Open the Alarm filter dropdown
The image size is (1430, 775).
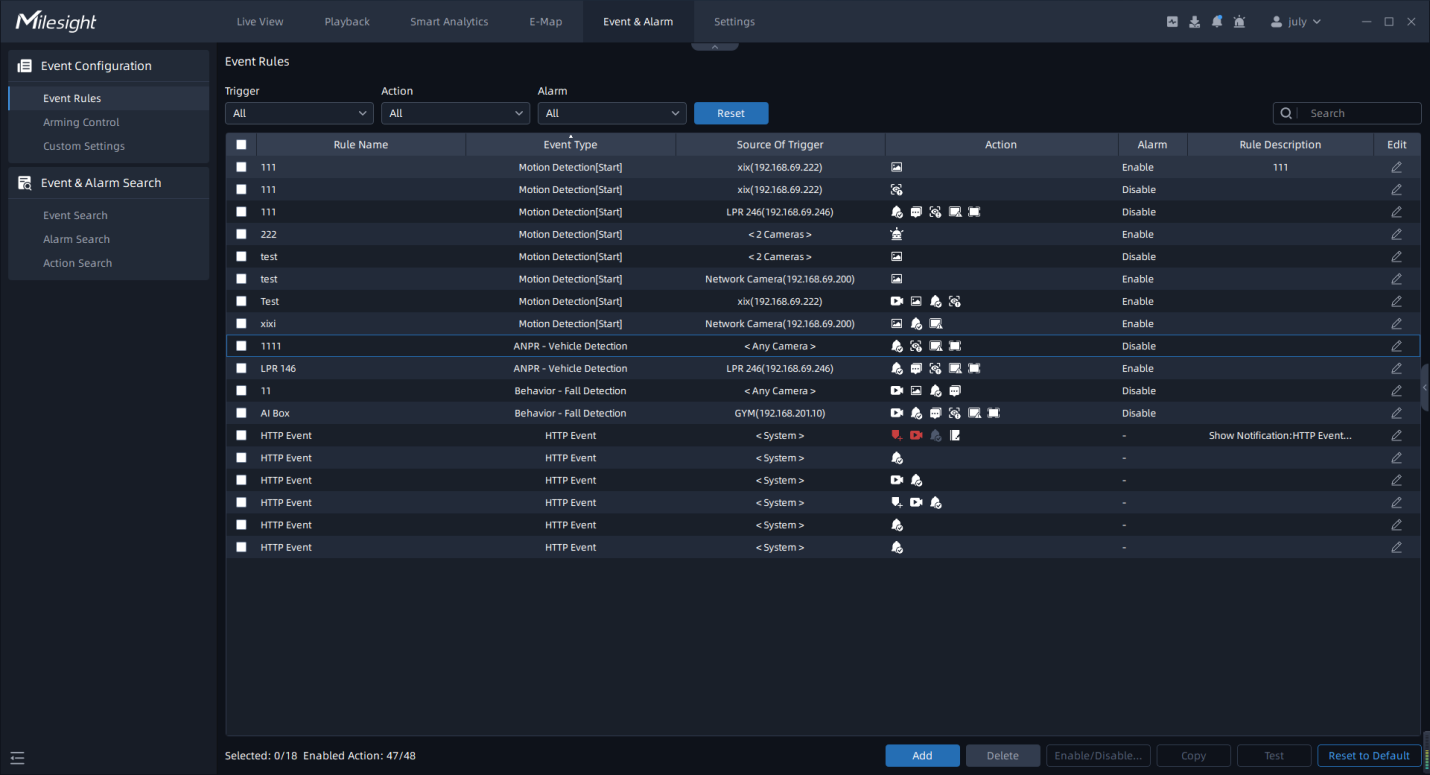(x=612, y=114)
